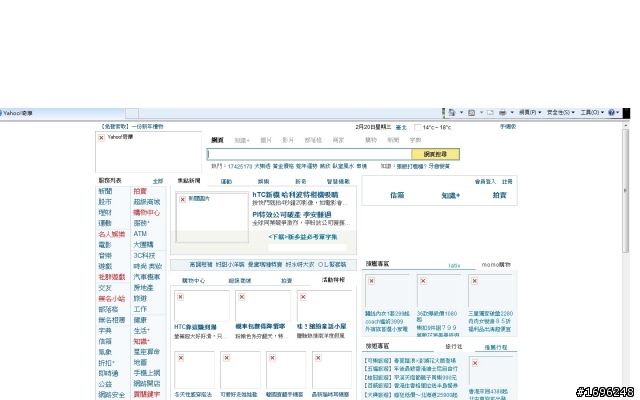Open 汽車機車 in the services list
Viewport: 640px width, 400px height.
[147, 277]
